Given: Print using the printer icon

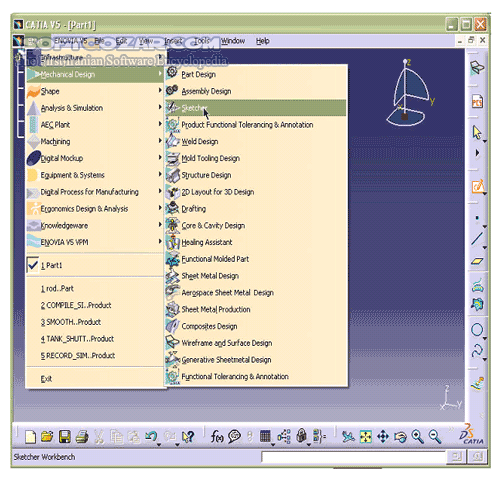Looking at the screenshot, I should click(x=82, y=437).
